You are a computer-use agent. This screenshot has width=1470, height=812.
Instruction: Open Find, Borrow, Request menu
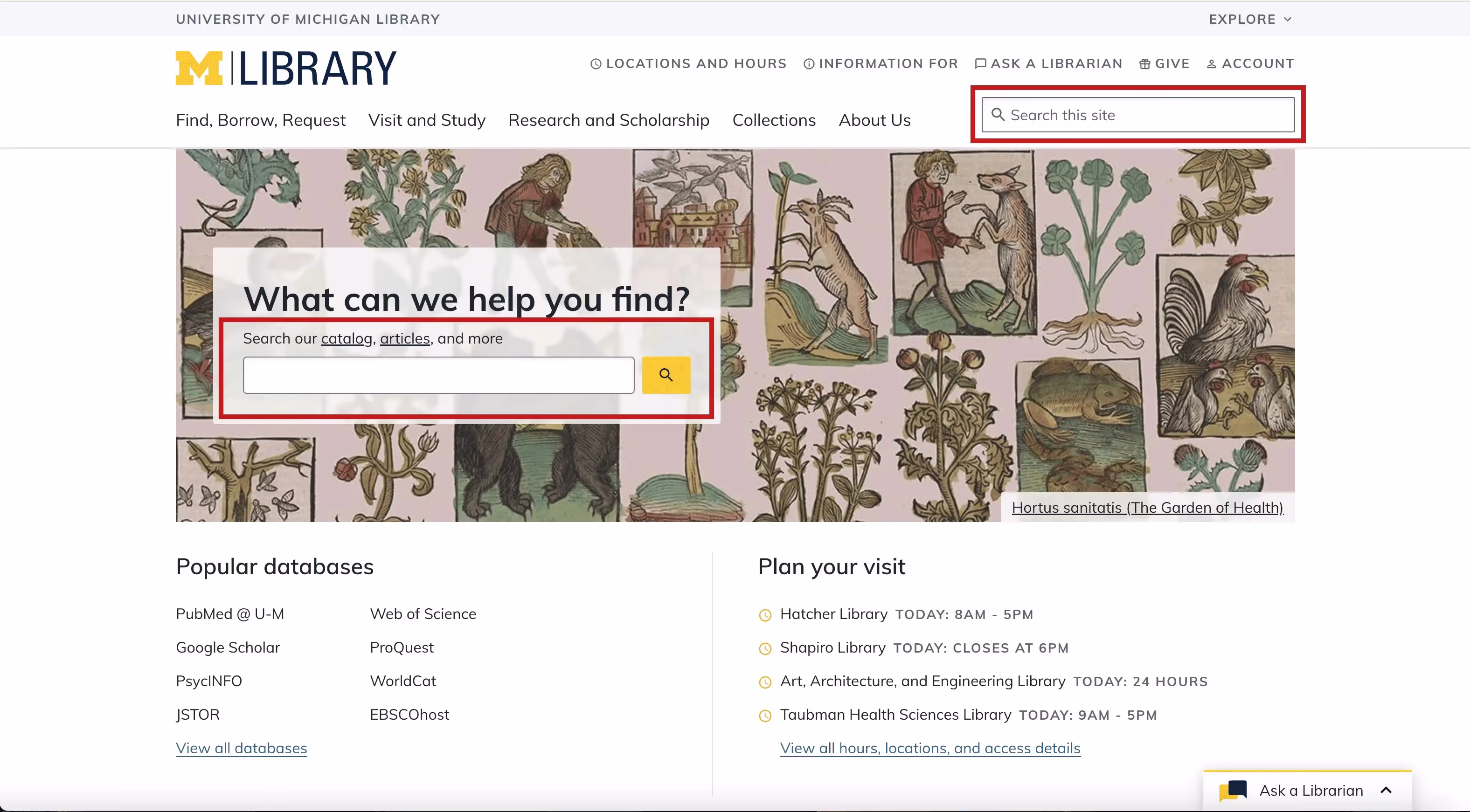(260, 120)
